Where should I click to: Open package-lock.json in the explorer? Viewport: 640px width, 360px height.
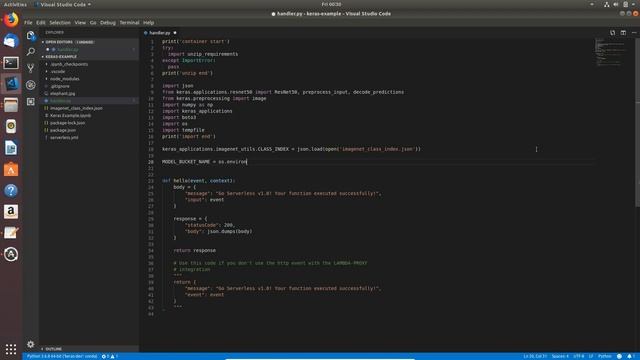67,123
